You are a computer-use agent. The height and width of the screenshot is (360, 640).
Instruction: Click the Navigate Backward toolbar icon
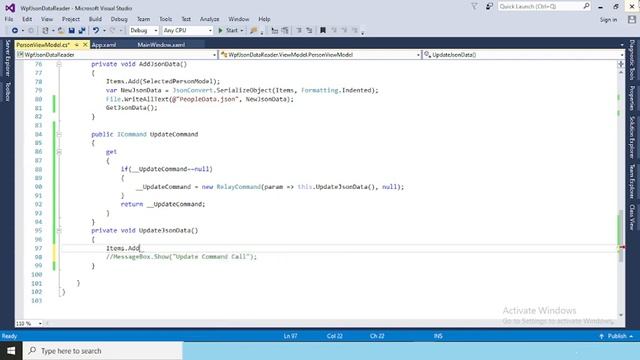click(15, 31)
